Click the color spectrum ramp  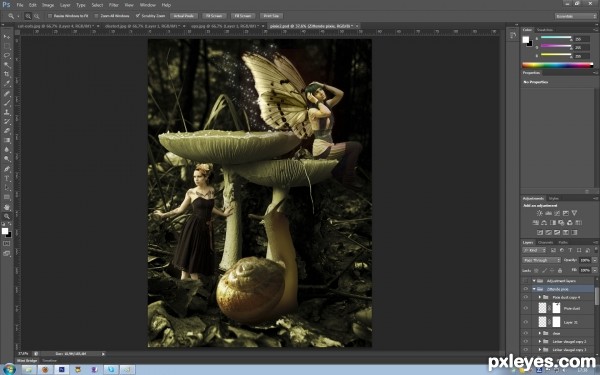pos(558,65)
